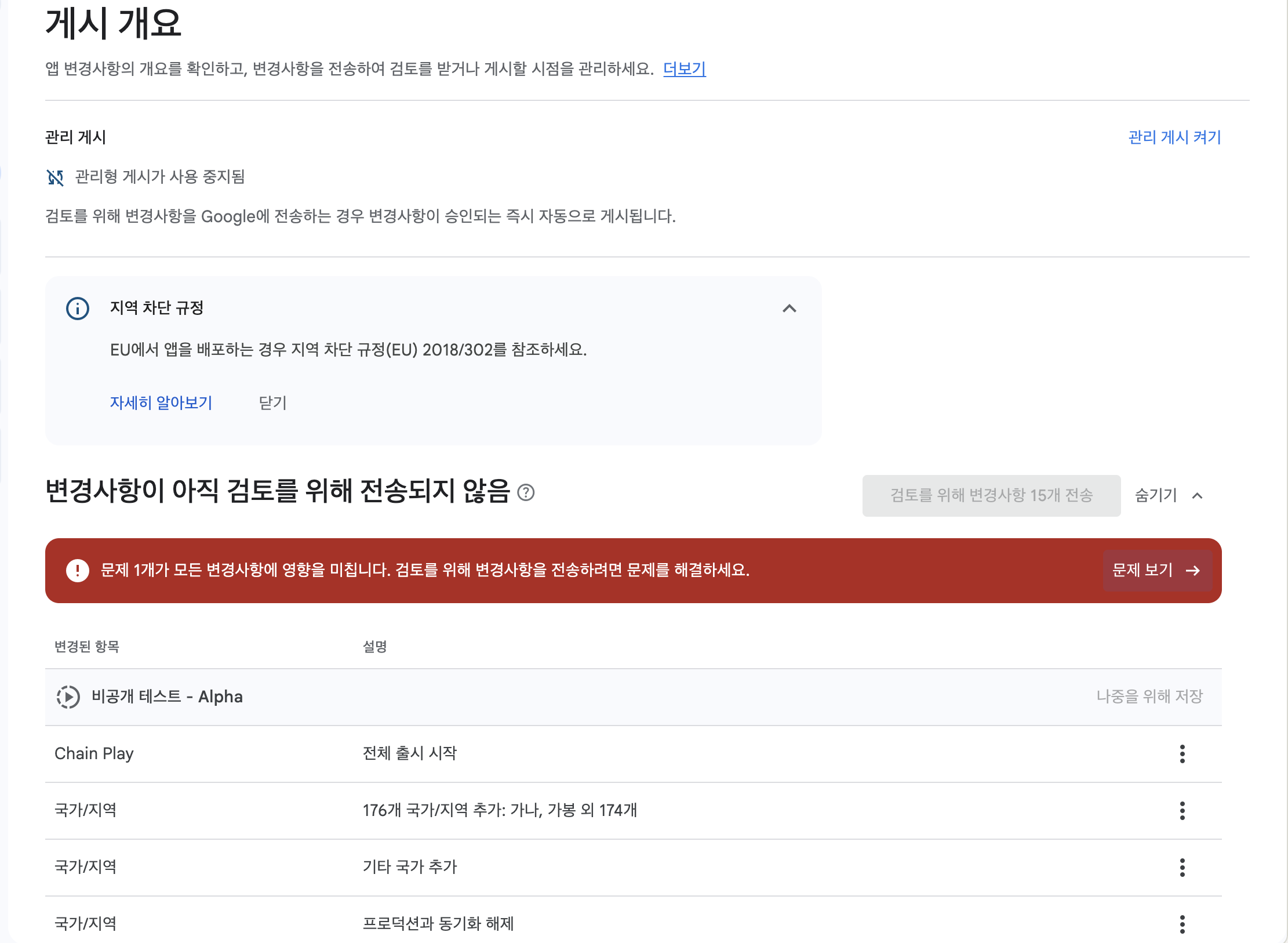
Task: Click the info icon beside 지역 차단 규정
Action: coord(78,309)
